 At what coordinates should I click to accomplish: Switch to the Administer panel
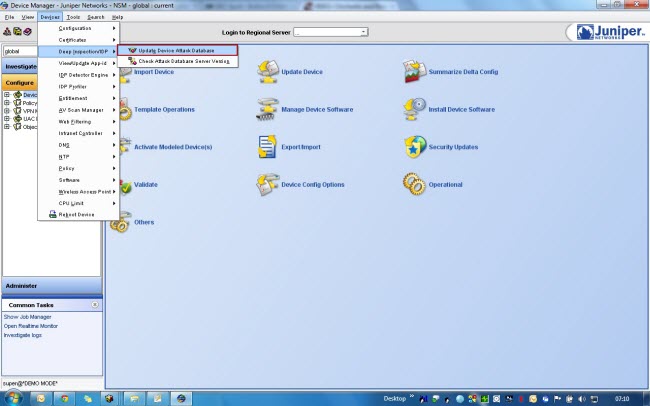pyautogui.click(x=52, y=286)
